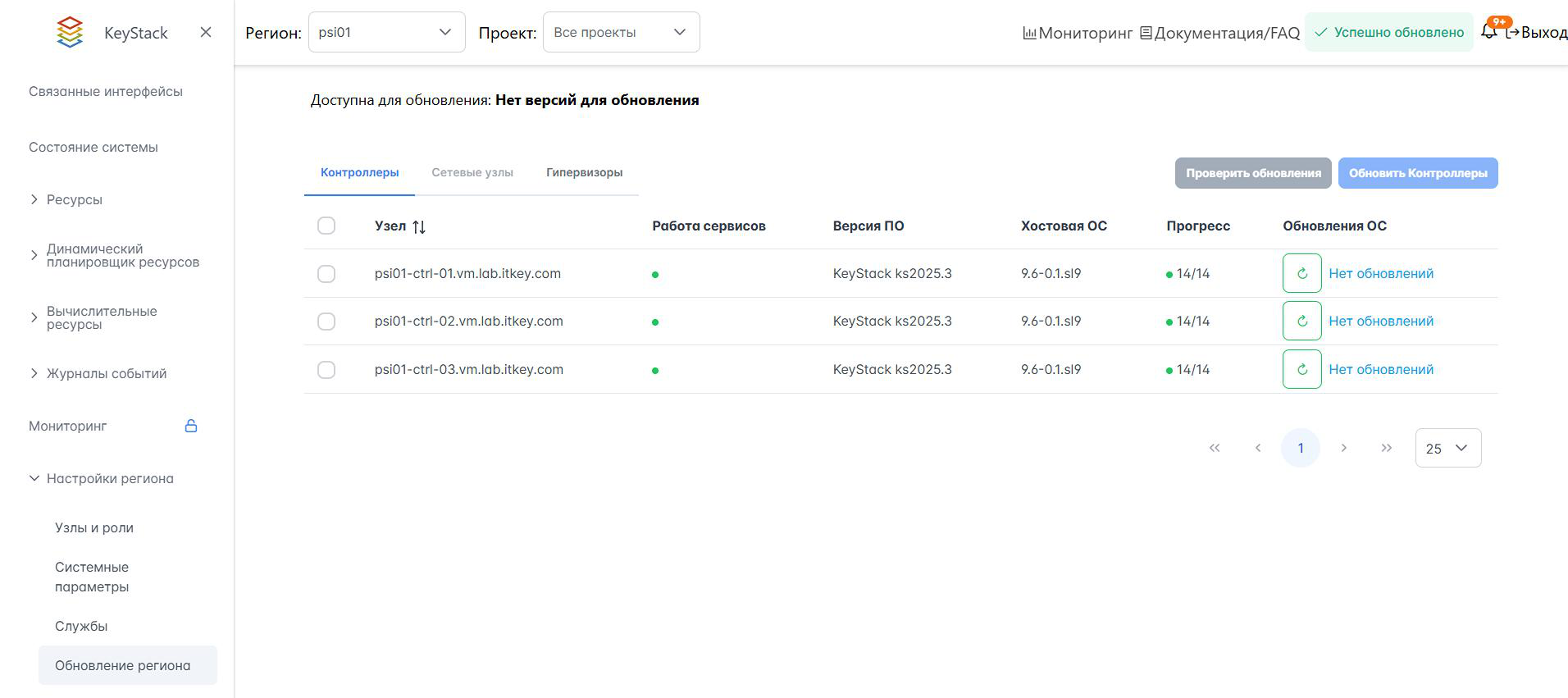Close the sidebar with the X icon
Image resolution: width=1568 pixels, height=698 pixels.
206,32
